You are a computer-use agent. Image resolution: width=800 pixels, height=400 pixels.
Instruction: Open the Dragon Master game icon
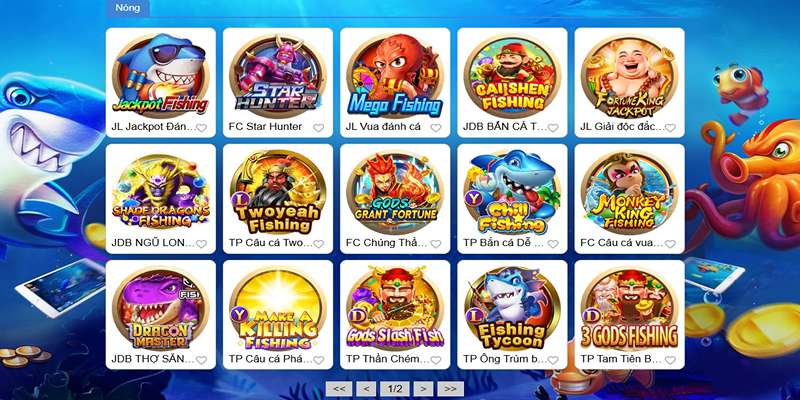tap(161, 308)
